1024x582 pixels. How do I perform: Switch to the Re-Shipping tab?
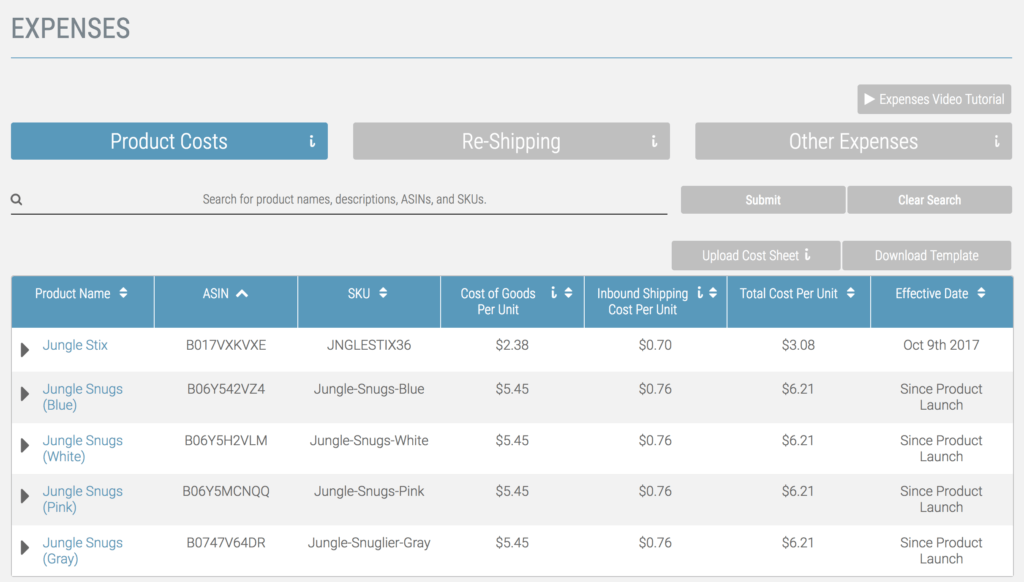click(511, 141)
